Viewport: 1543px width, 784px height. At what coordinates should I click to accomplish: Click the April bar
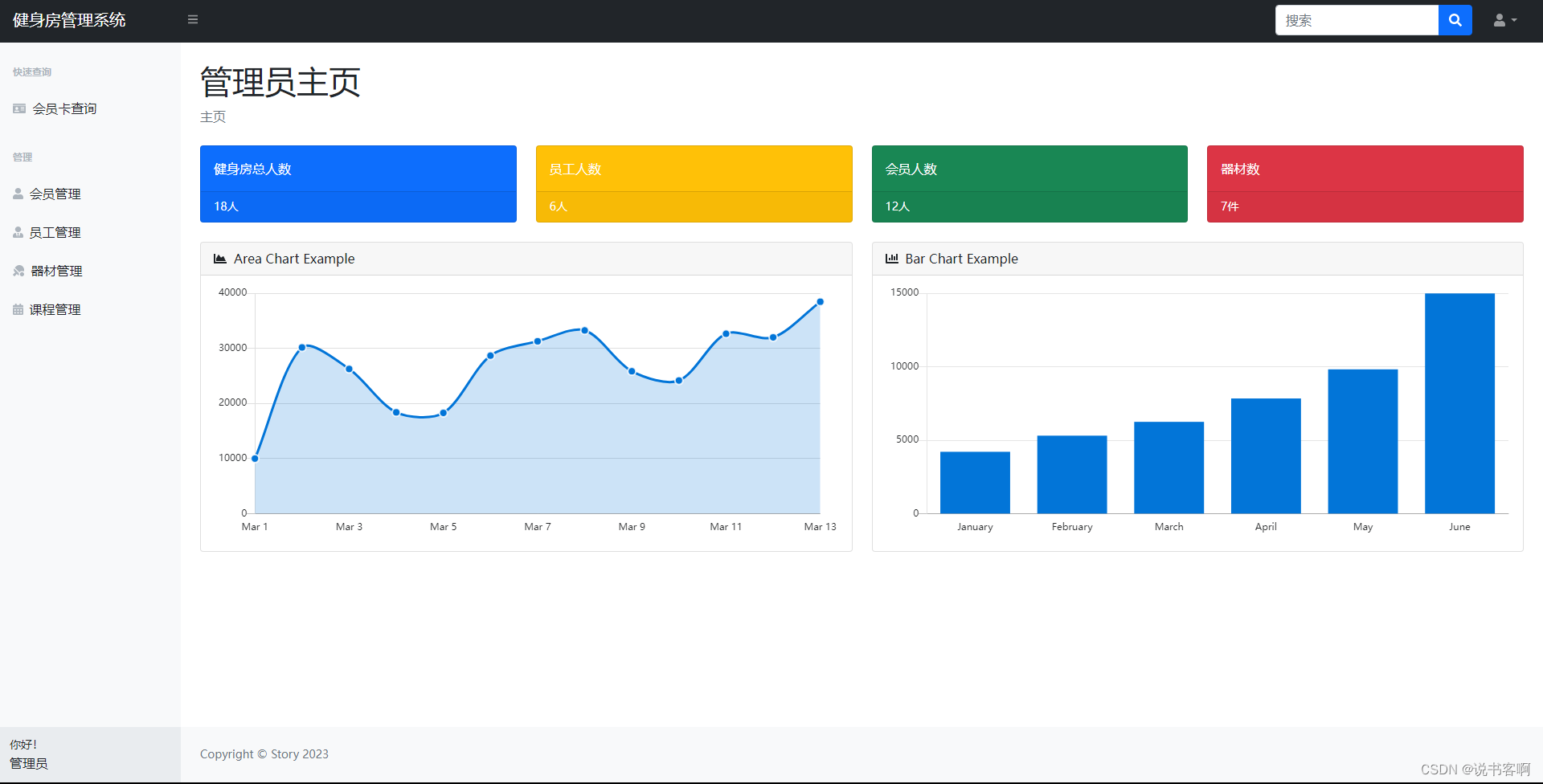coord(1266,456)
